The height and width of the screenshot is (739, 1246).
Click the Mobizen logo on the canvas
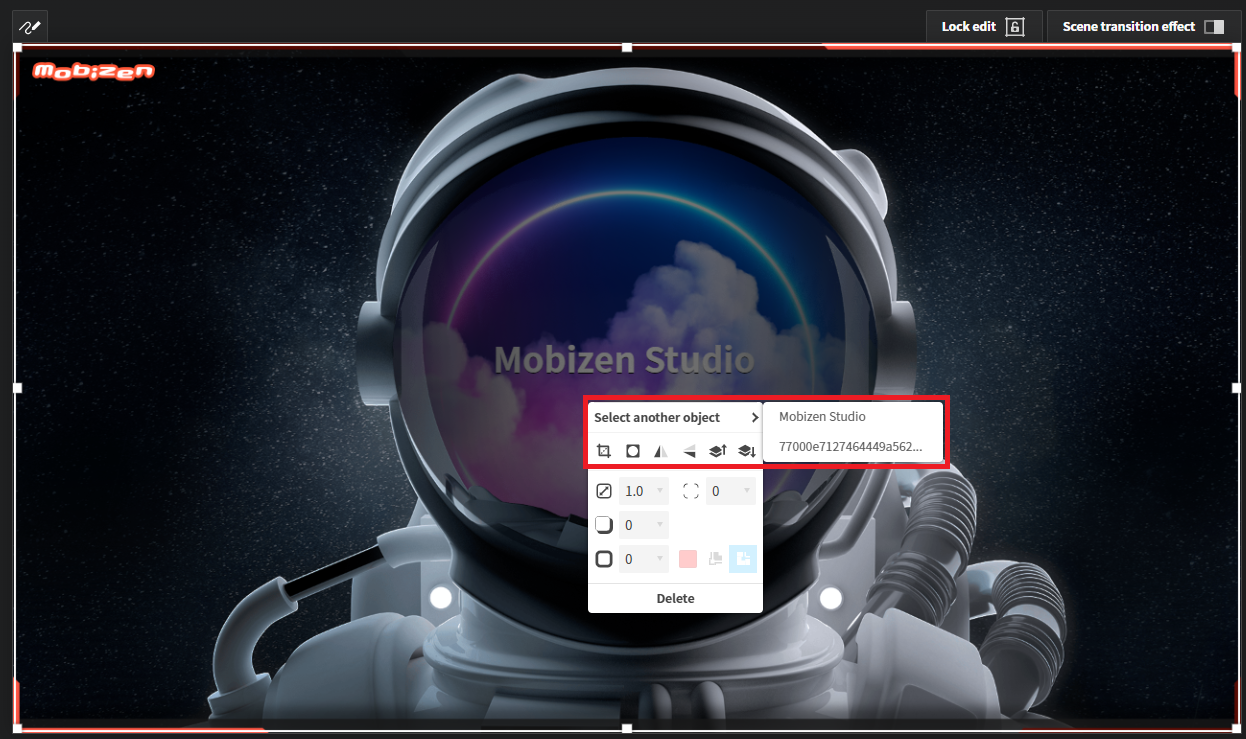pyautogui.click(x=94, y=71)
